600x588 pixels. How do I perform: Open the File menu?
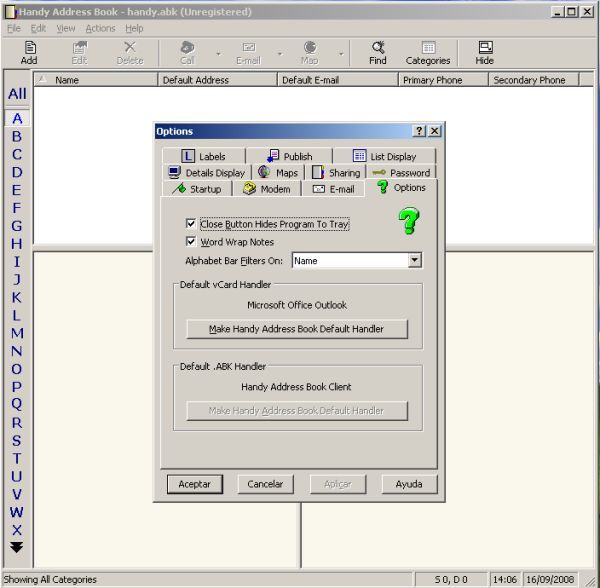pyautogui.click(x=14, y=28)
